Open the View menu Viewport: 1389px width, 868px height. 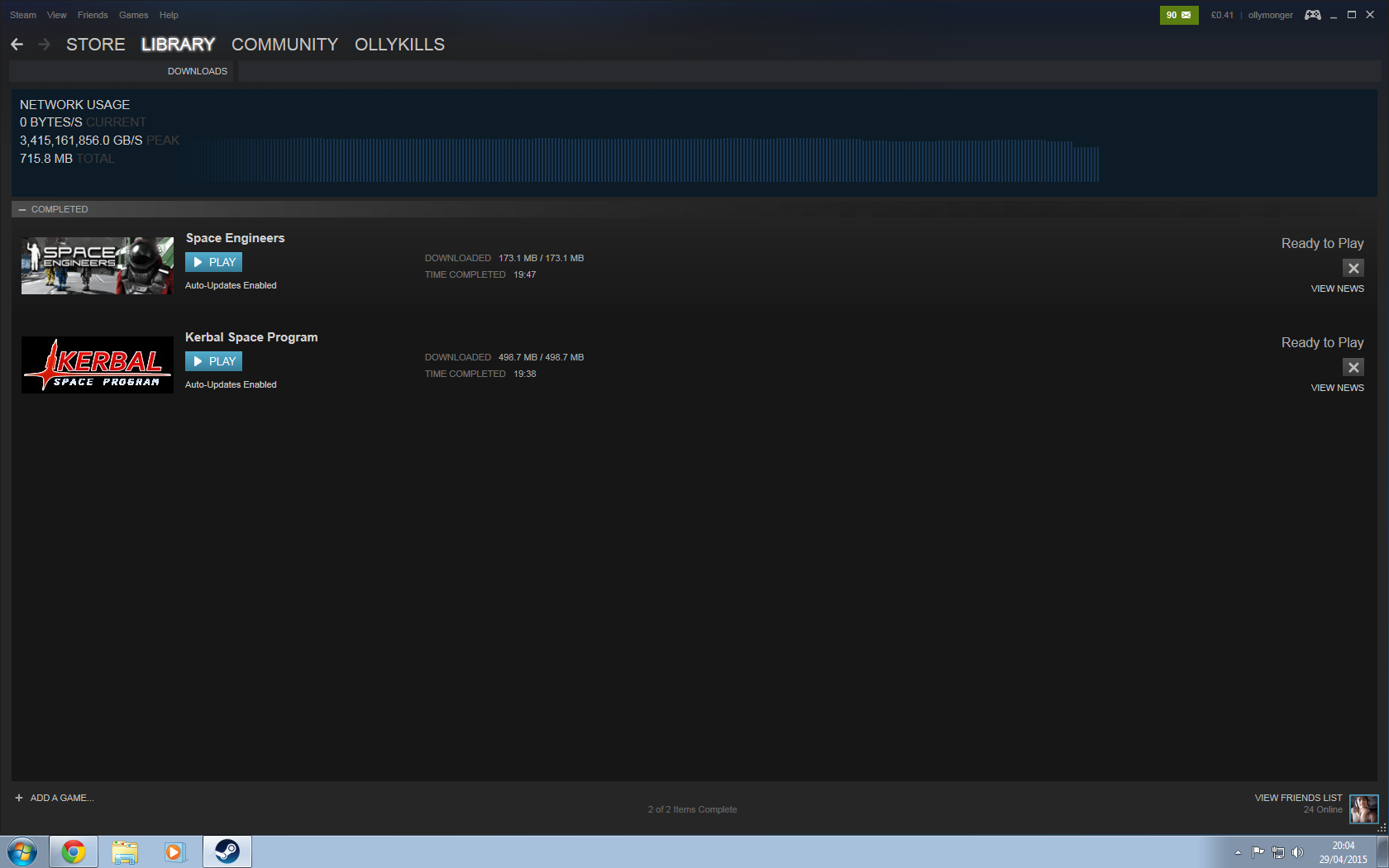click(x=57, y=15)
